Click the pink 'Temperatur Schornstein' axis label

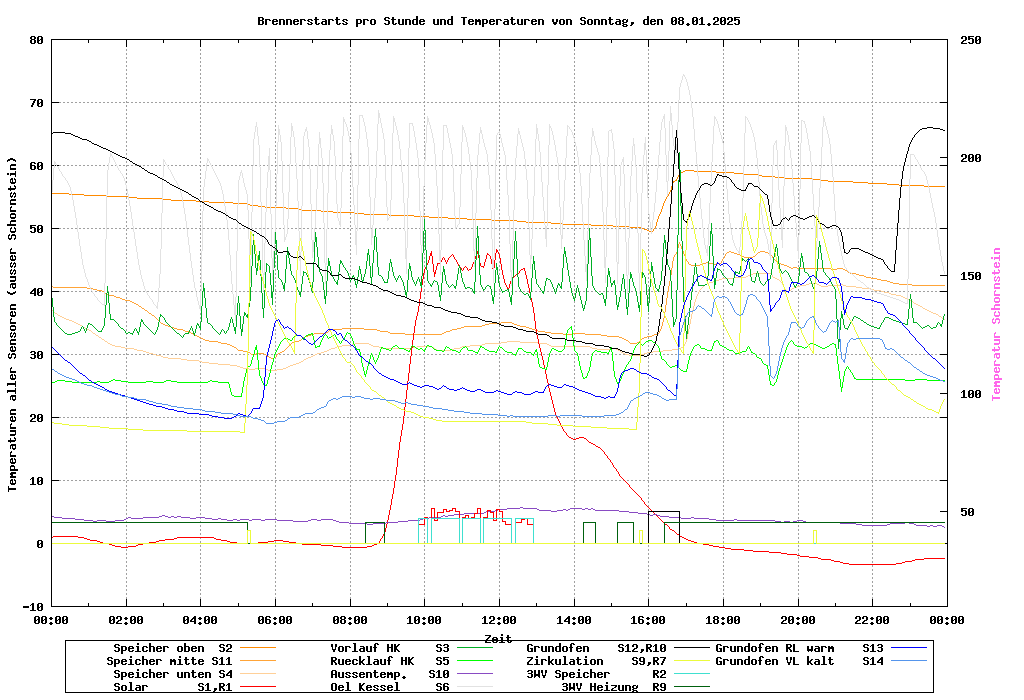(996, 324)
